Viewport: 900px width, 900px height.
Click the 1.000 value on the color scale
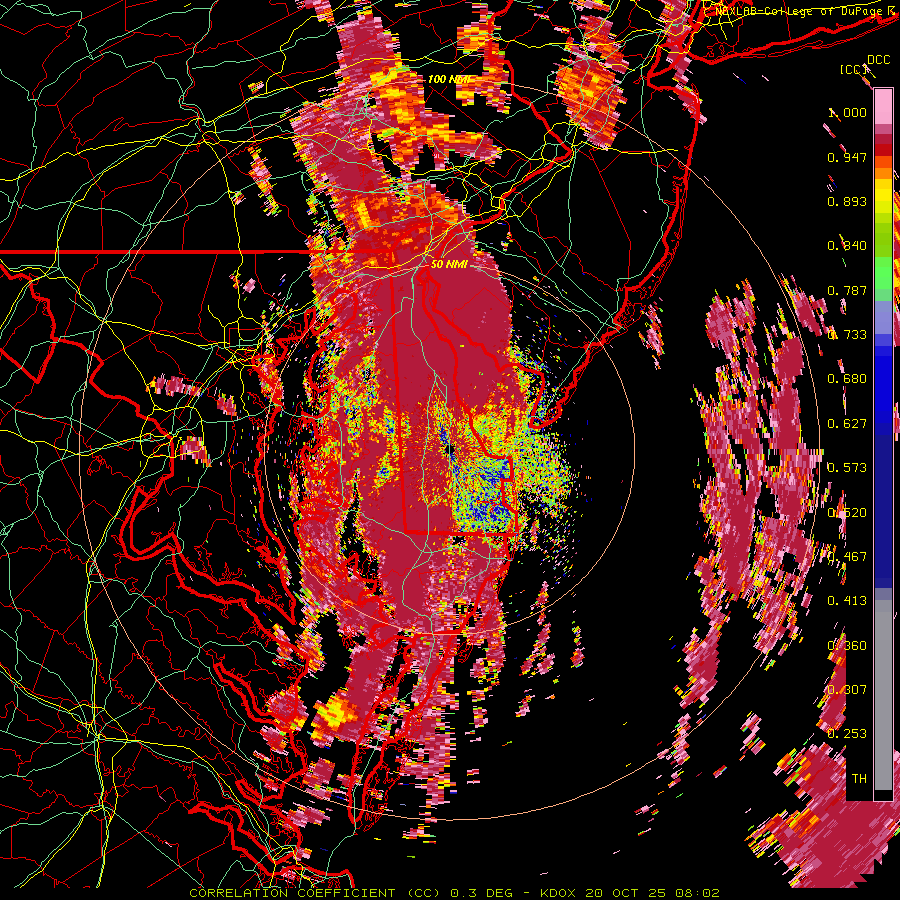click(x=847, y=113)
